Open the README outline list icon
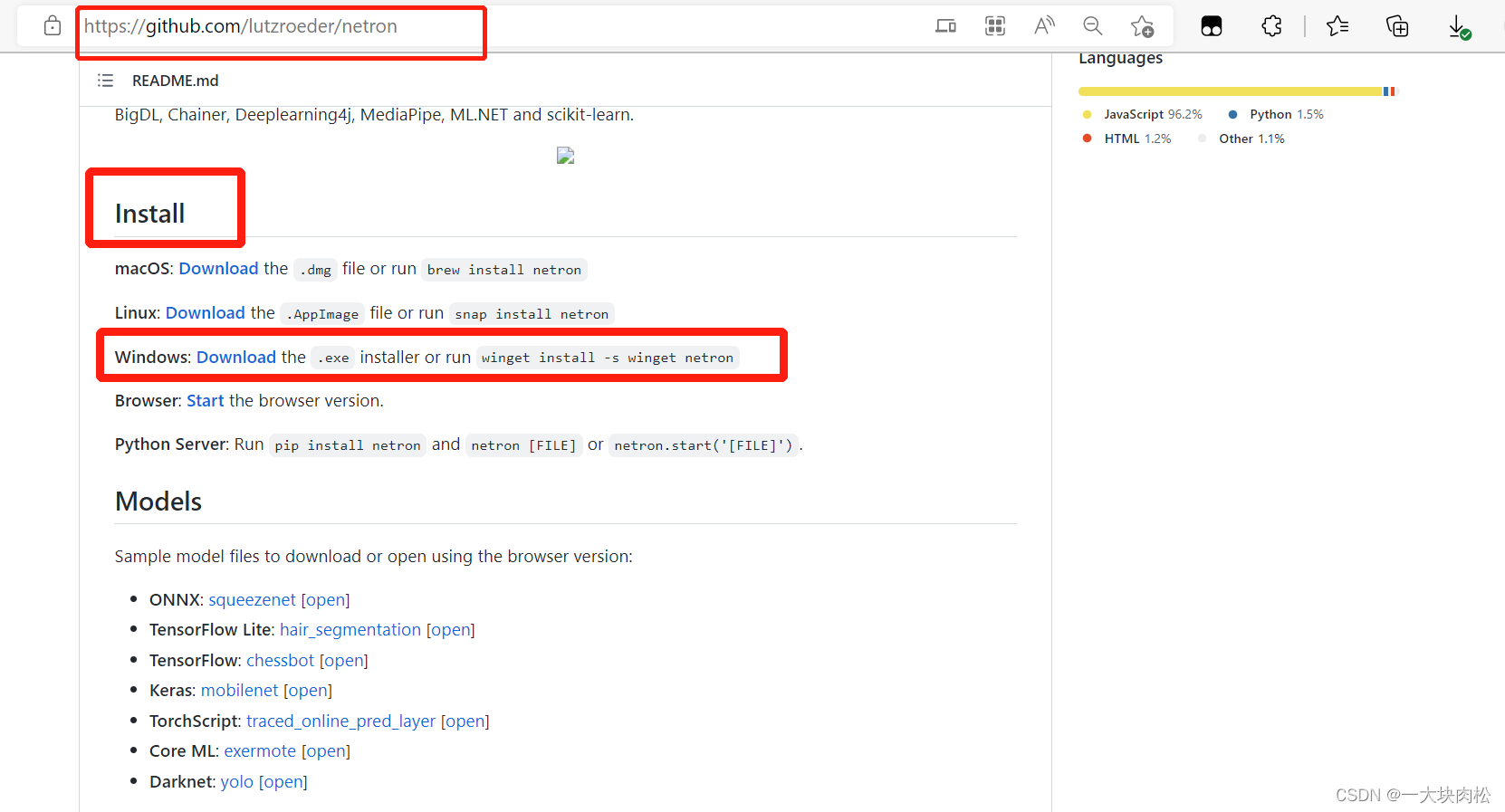Screen dimensions: 1505x812 click(105, 81)
